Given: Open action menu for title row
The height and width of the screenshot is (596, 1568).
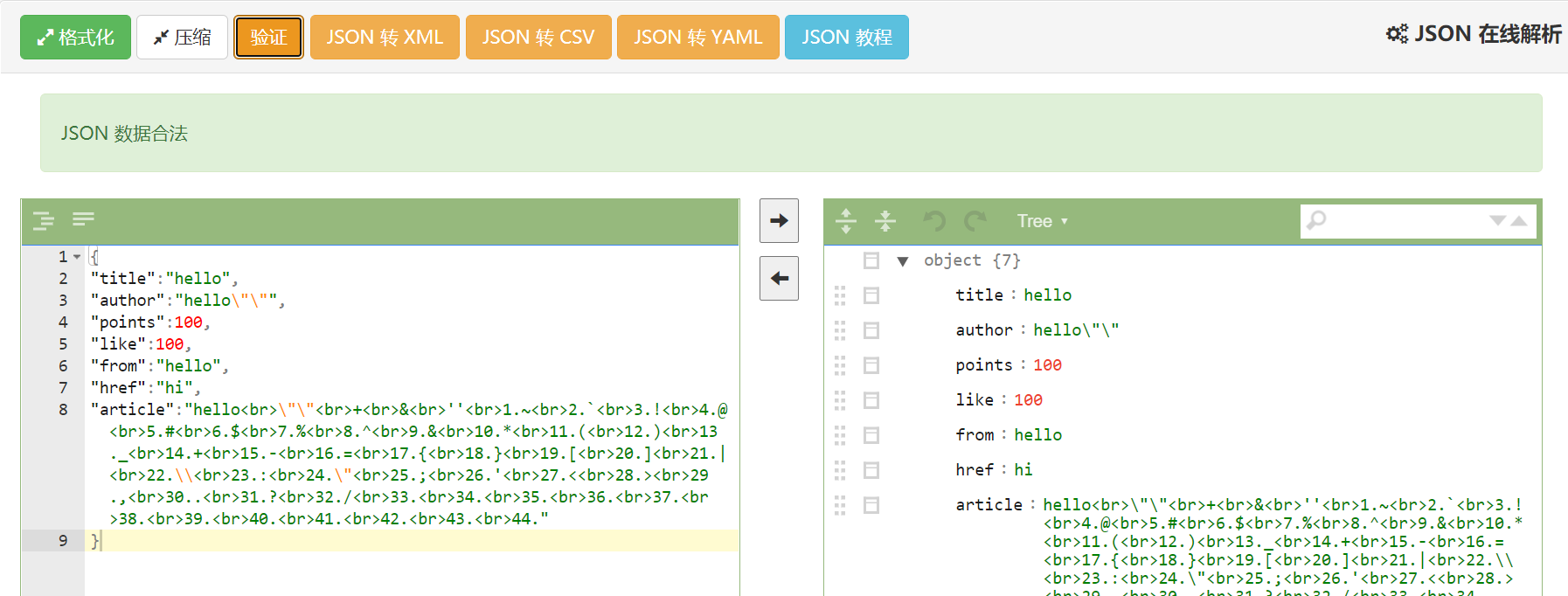Looking at the screenshot, I should pyautogui.click(x=871, y=295).
